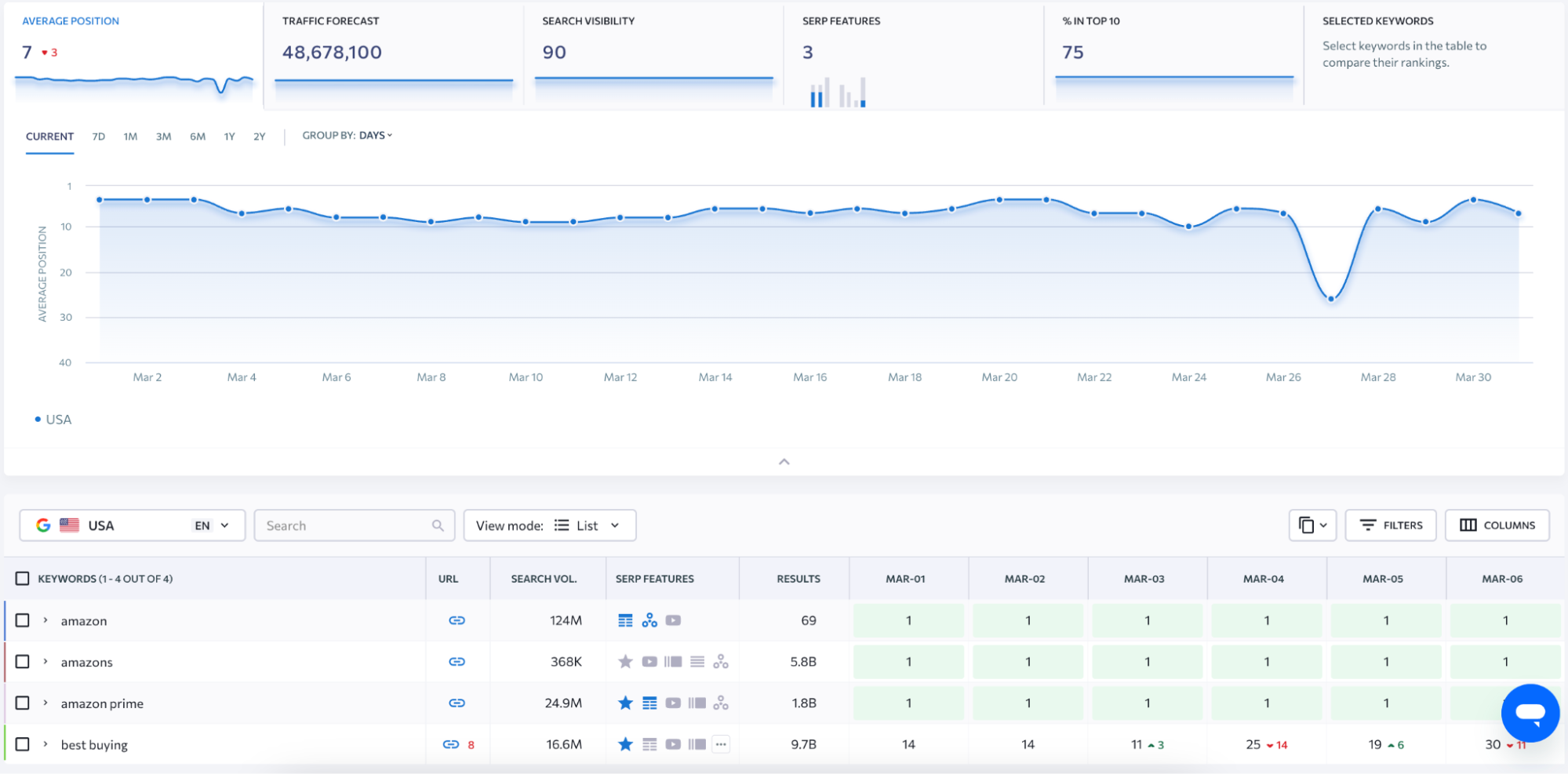
Task: Select the 2Y time range tab
Action: 260,136
